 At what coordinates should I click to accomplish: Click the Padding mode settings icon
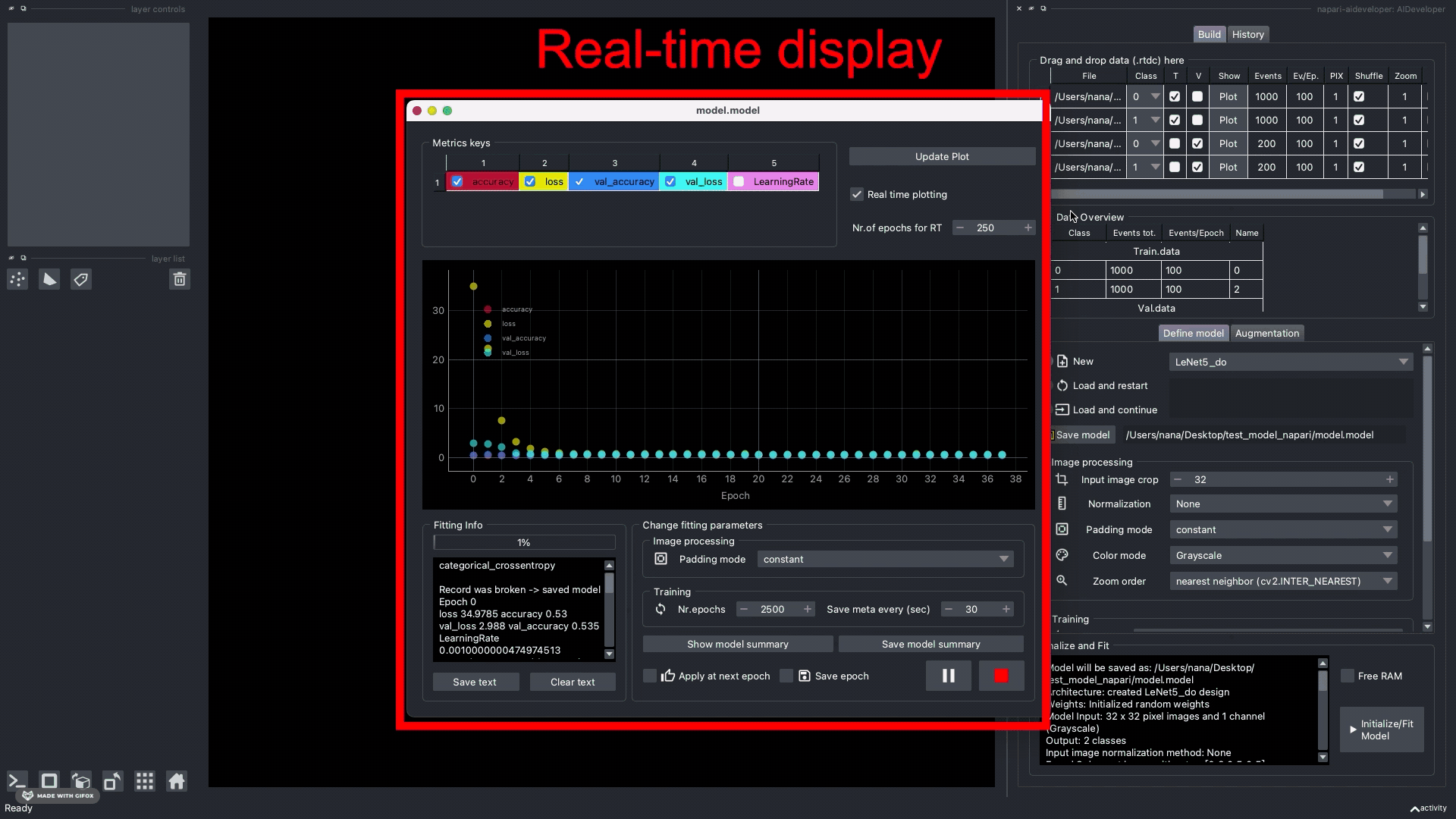[661, 559]
